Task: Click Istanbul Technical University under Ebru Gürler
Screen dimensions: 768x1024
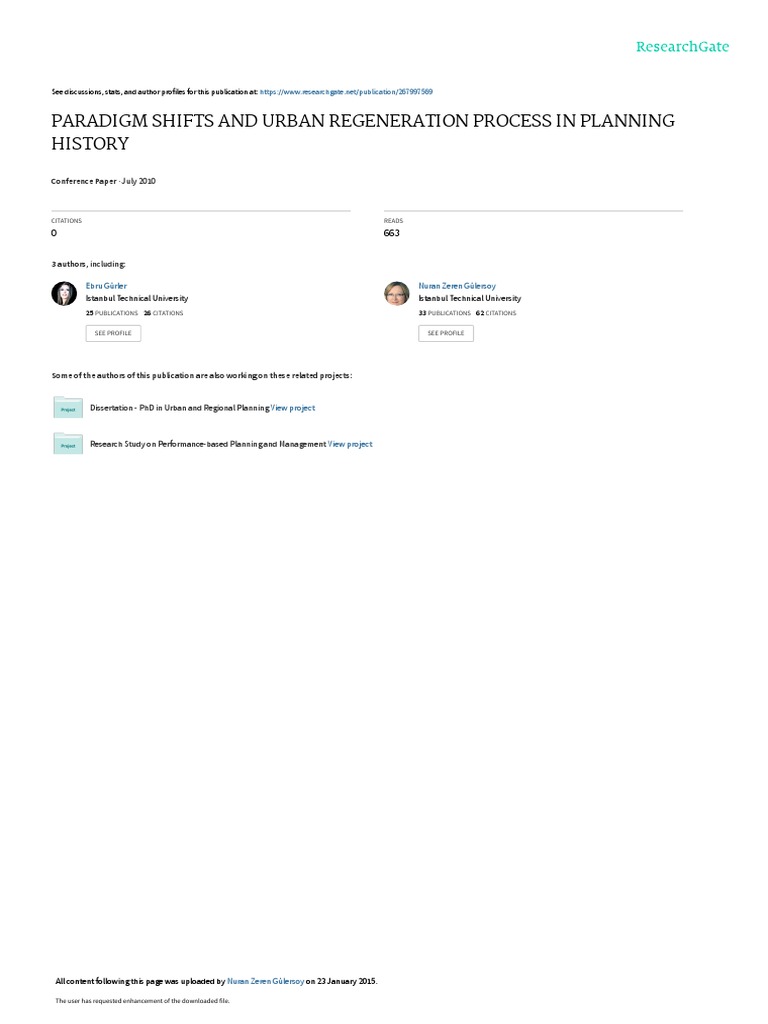Action: click(x=137, y=298)
